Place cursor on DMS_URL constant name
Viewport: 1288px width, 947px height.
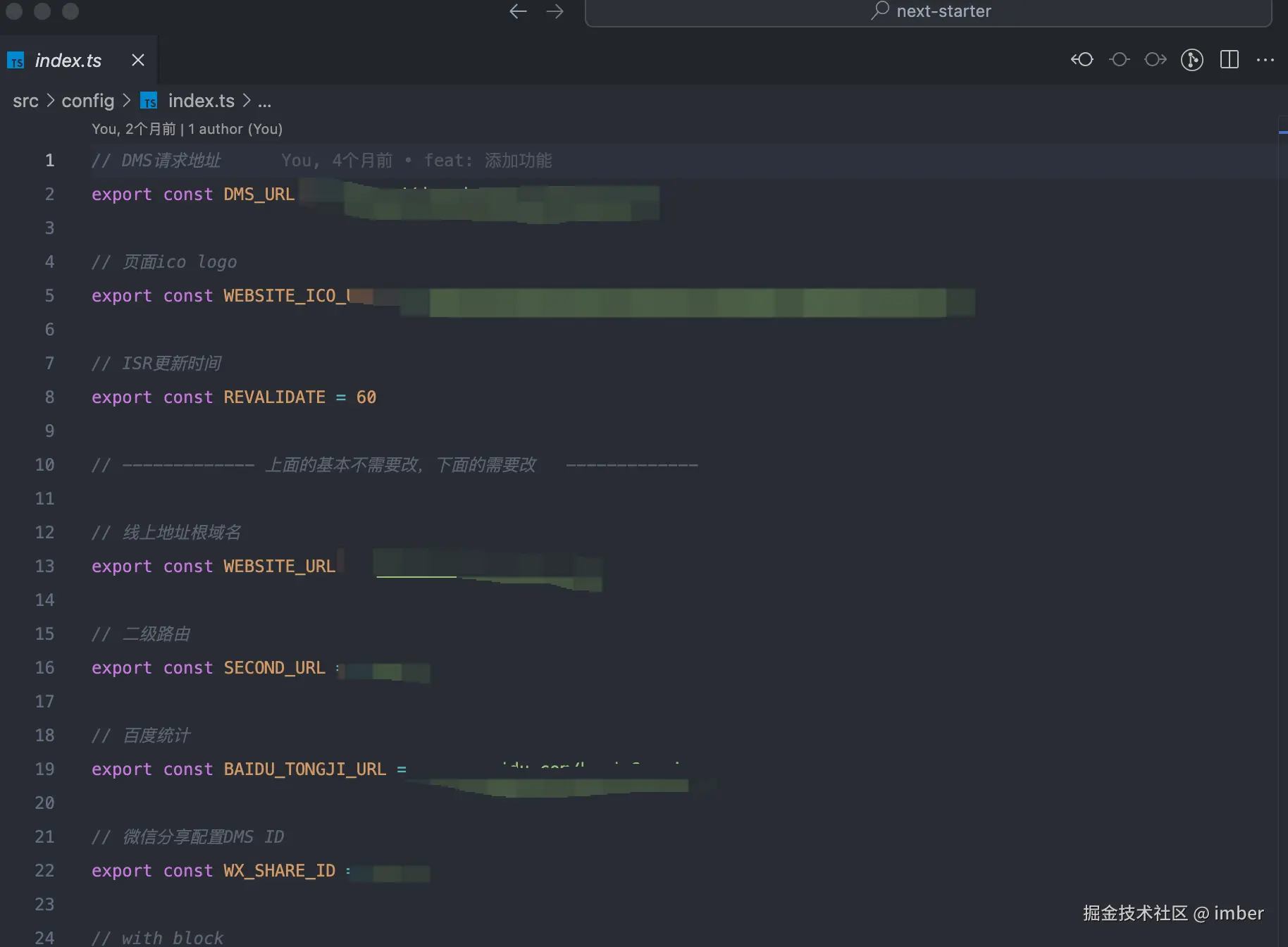tap(259, 194)
